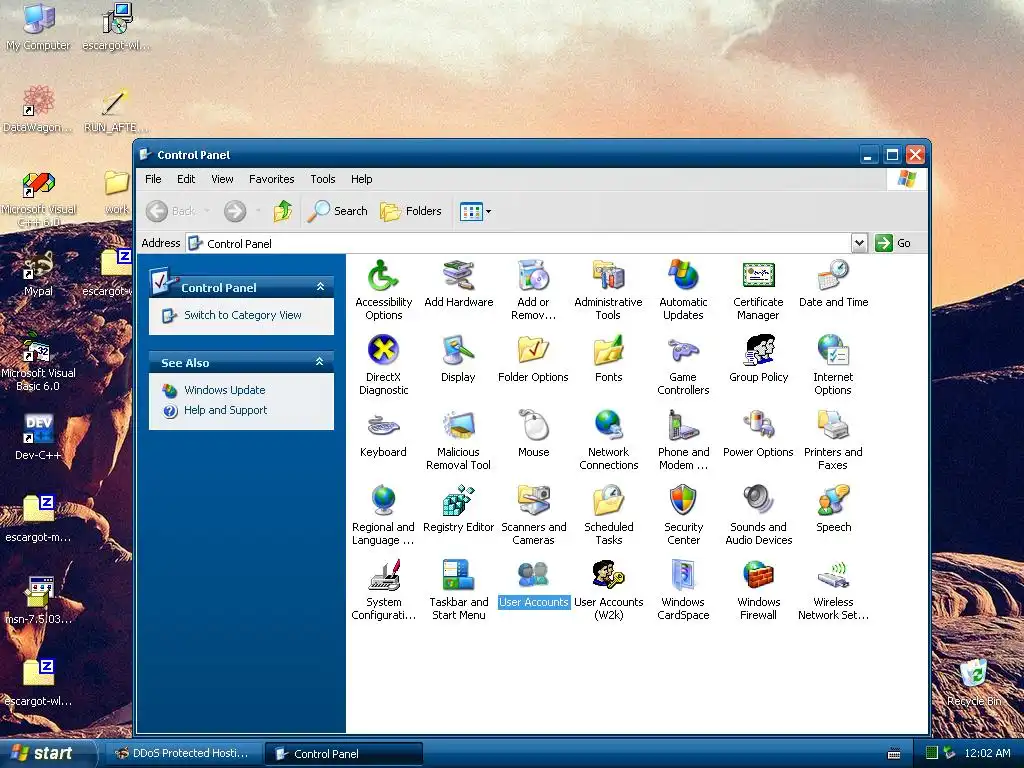Open the Edit menu

pos(186,179)
